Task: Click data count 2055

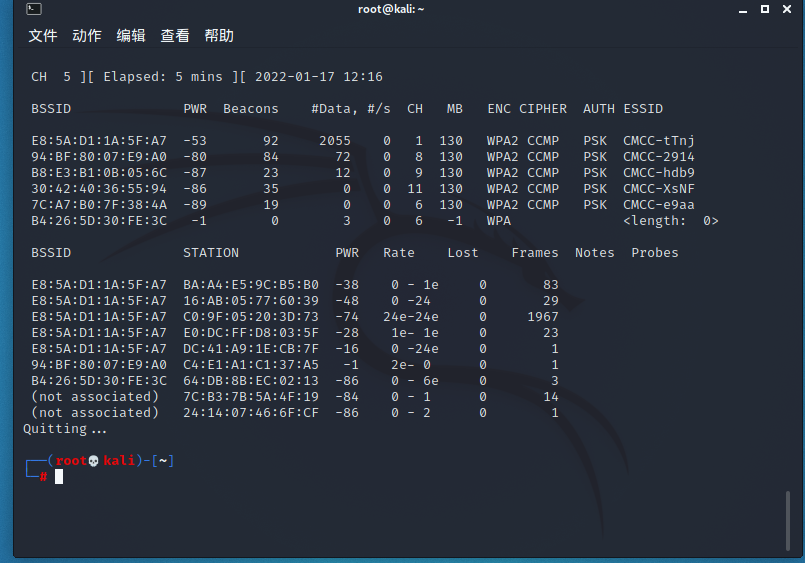Action: pos(335,141)
